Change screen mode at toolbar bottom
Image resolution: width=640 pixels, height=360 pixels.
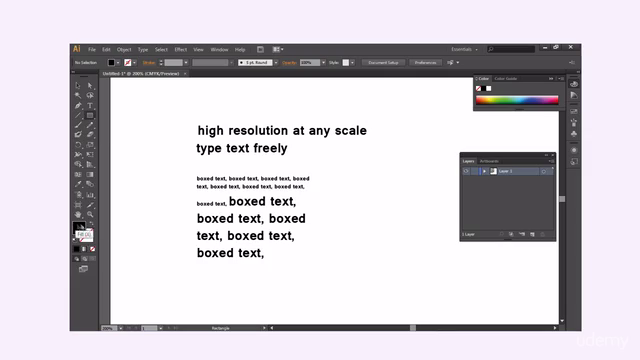83,269
